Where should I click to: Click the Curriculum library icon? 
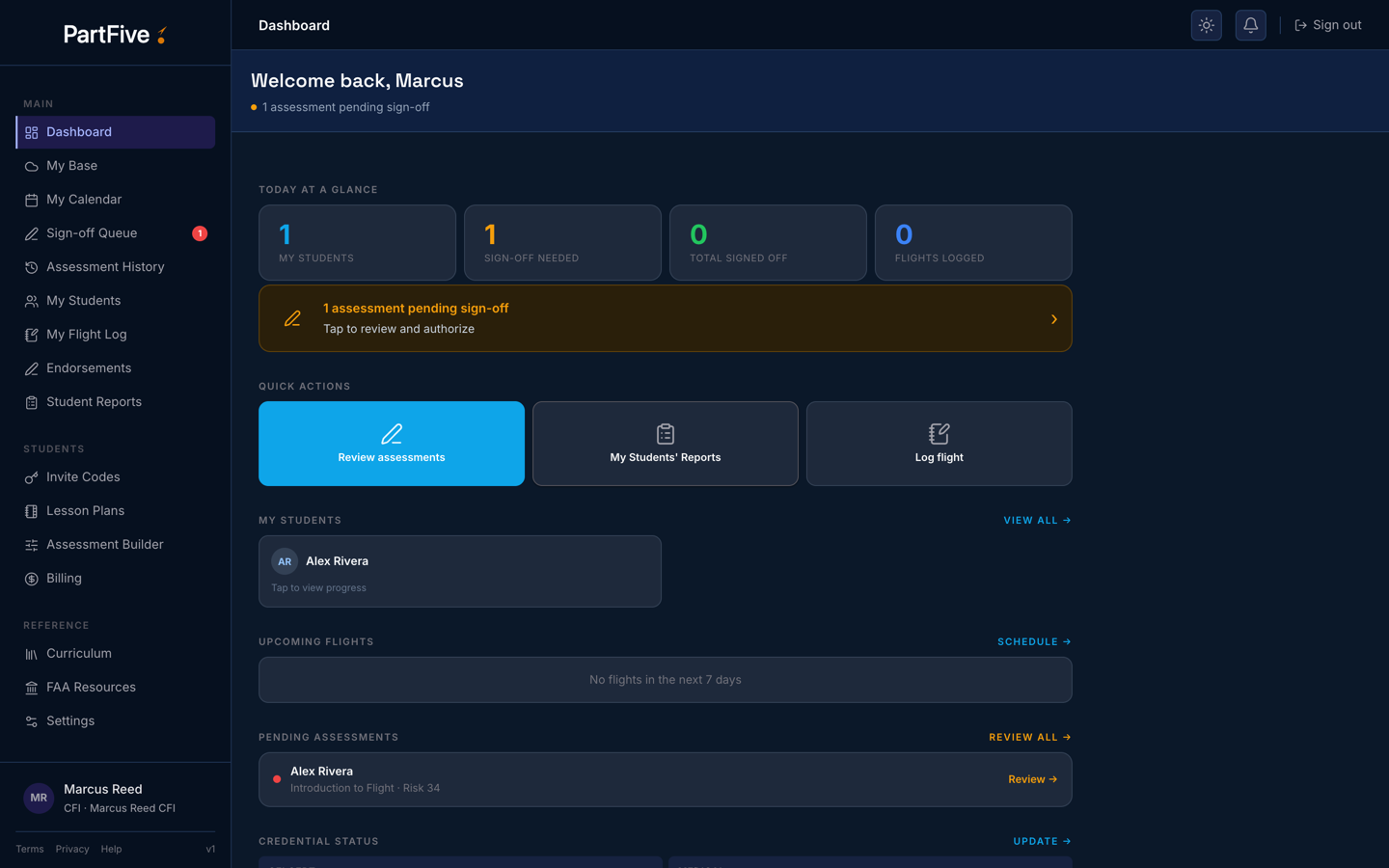[x=31, y=654]
